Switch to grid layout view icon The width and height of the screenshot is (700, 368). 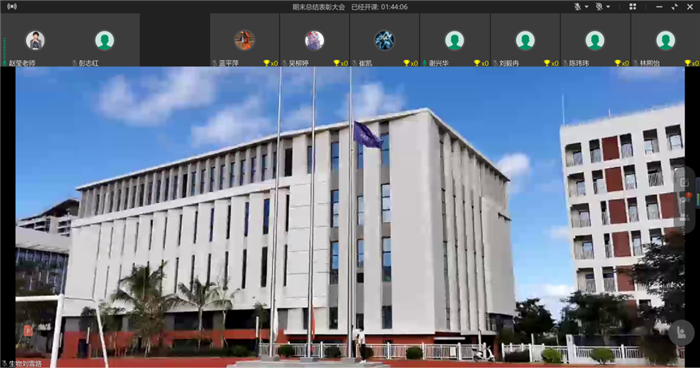tap(633, 7)
